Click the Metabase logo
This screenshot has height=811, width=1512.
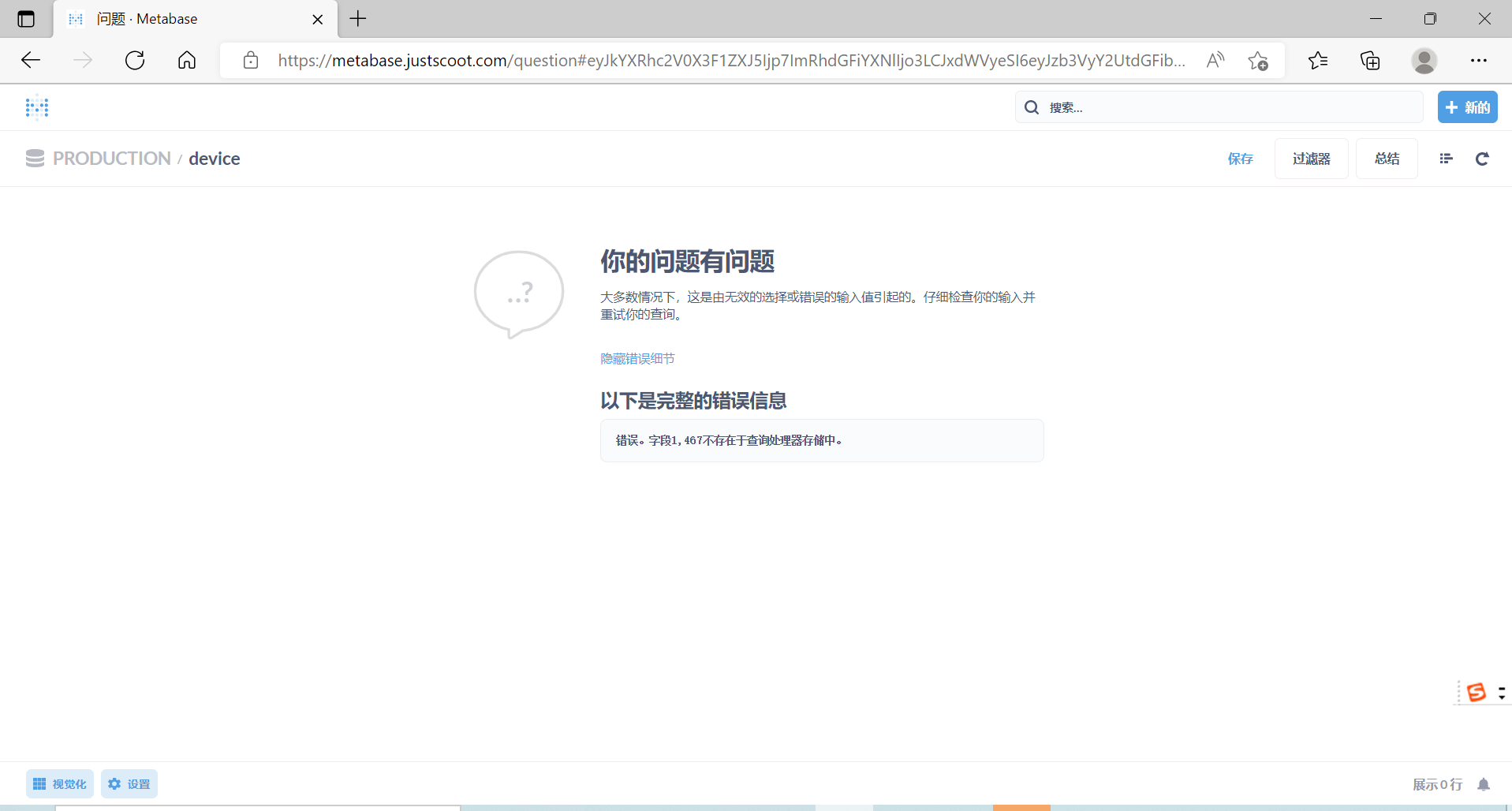pos(36,107)
